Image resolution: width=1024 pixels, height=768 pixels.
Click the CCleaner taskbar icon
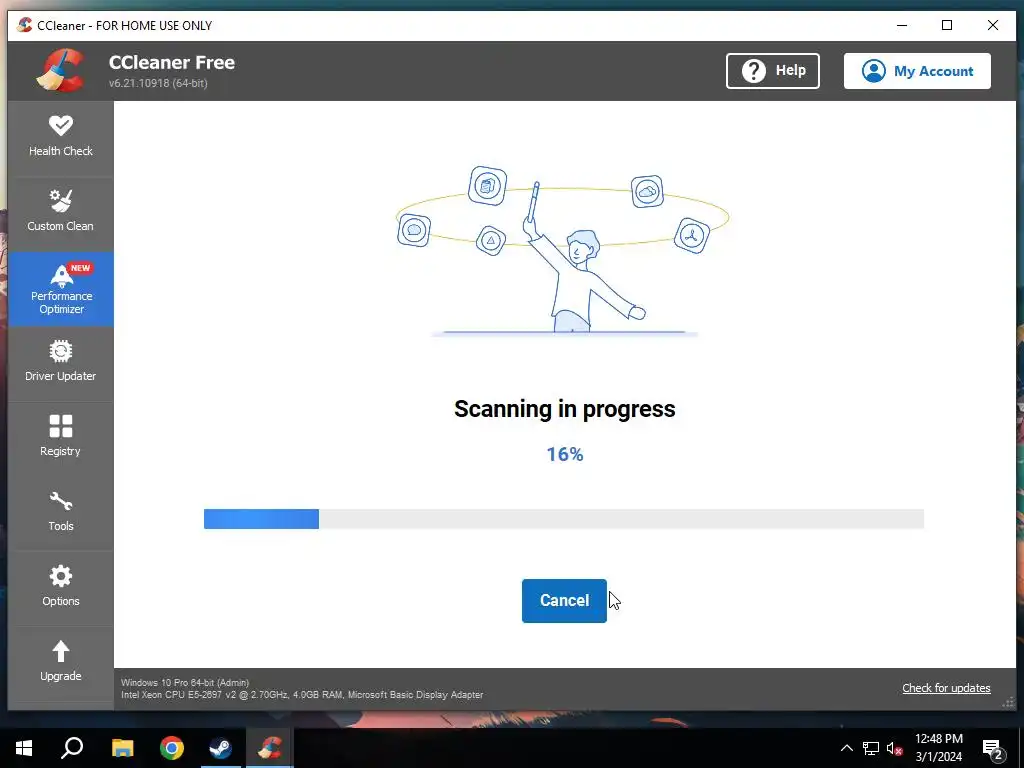pos(270,748)
